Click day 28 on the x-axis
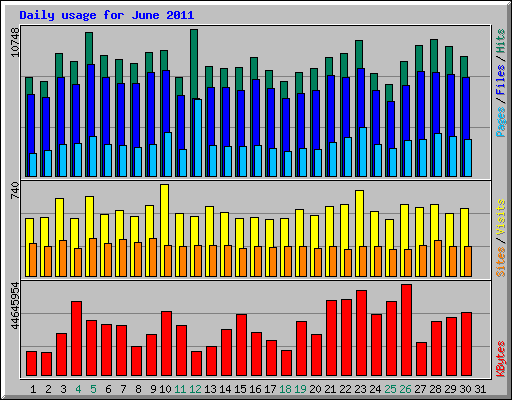Image resolution: width=512 pixels, height=400 pixels. (x=435, y=389)
